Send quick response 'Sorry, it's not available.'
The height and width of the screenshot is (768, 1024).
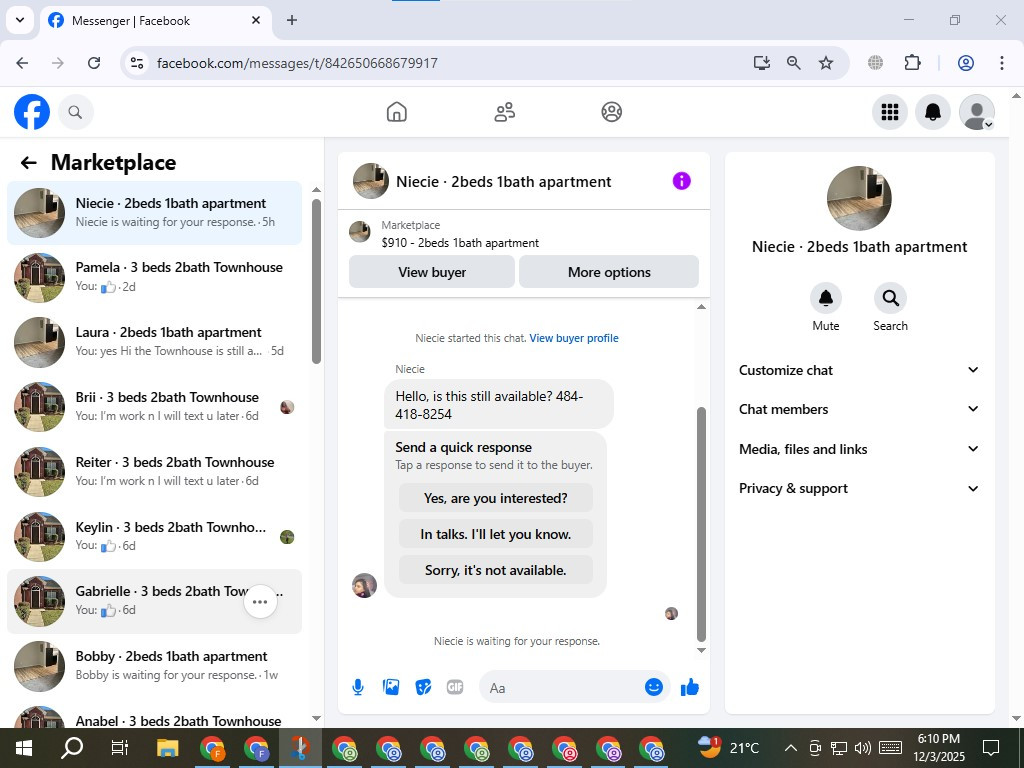[496, 570]
